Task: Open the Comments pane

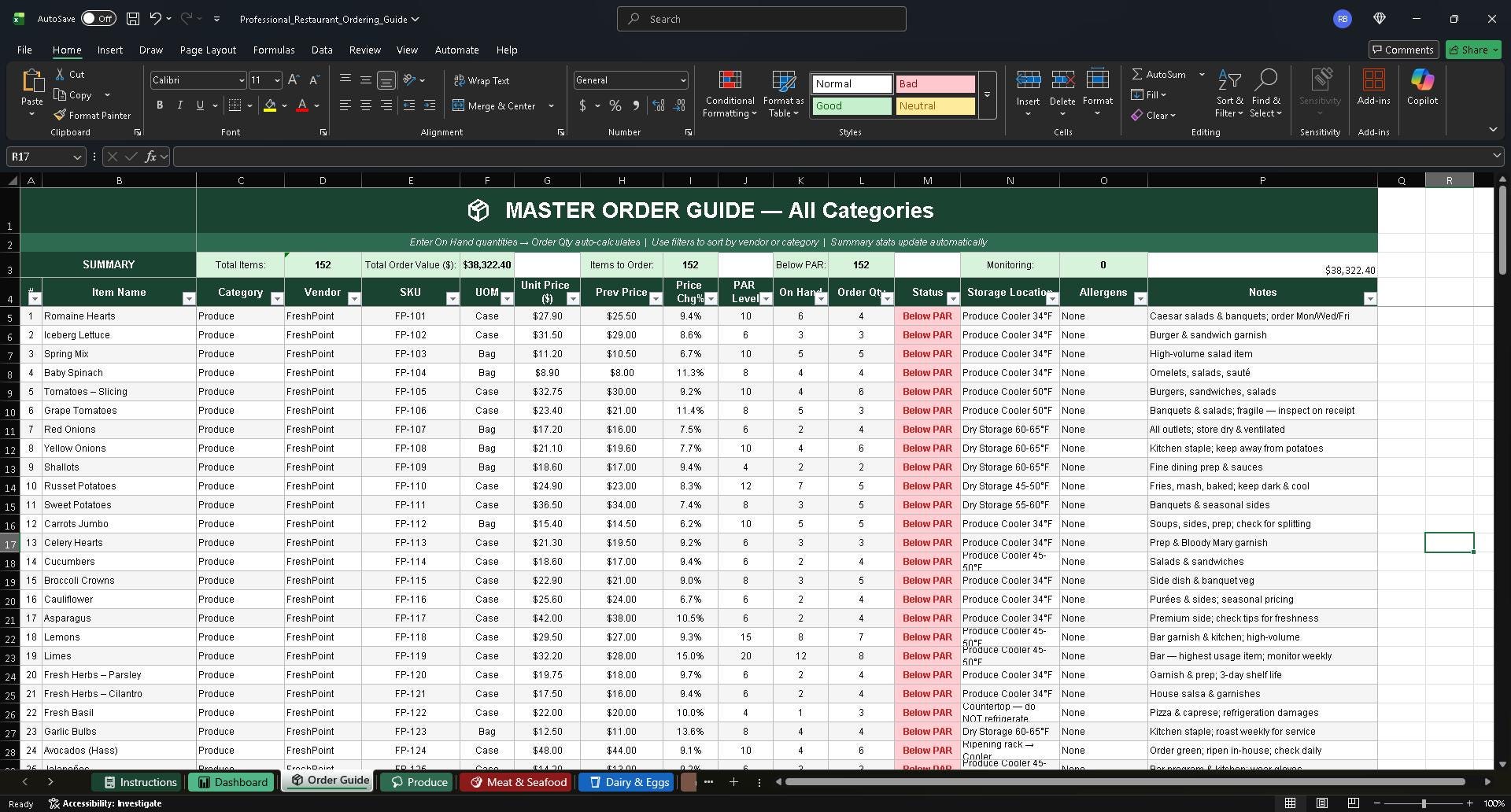Action: point(1403,50)
